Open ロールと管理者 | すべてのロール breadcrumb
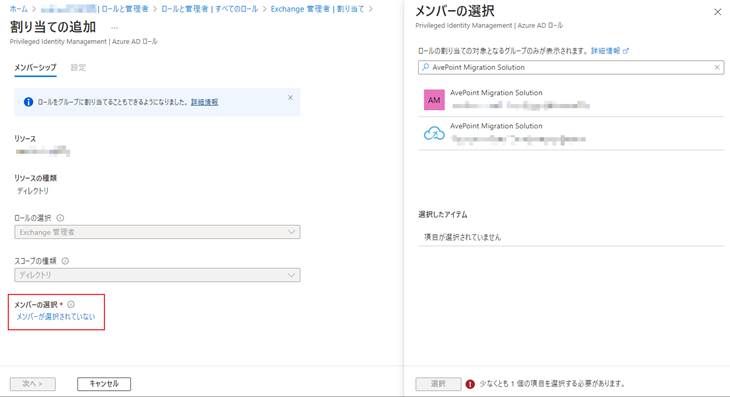This screenshot has height=397, width=730. (x=210, y=9)
